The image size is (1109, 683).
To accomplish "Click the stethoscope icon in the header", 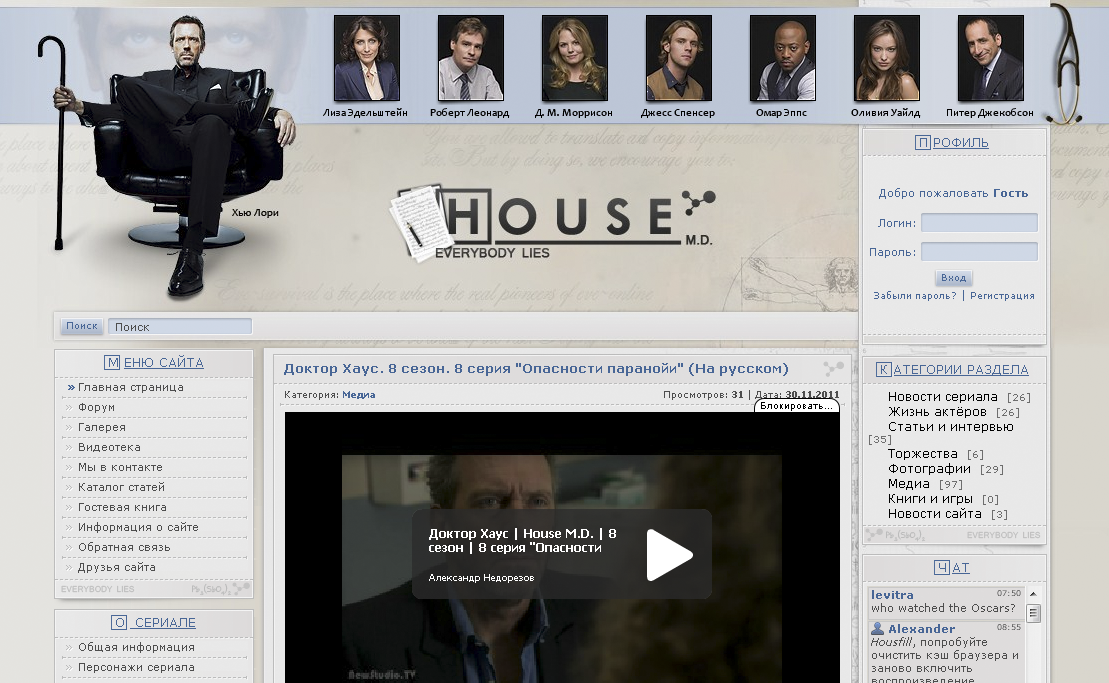I will tap(1065, 64).
